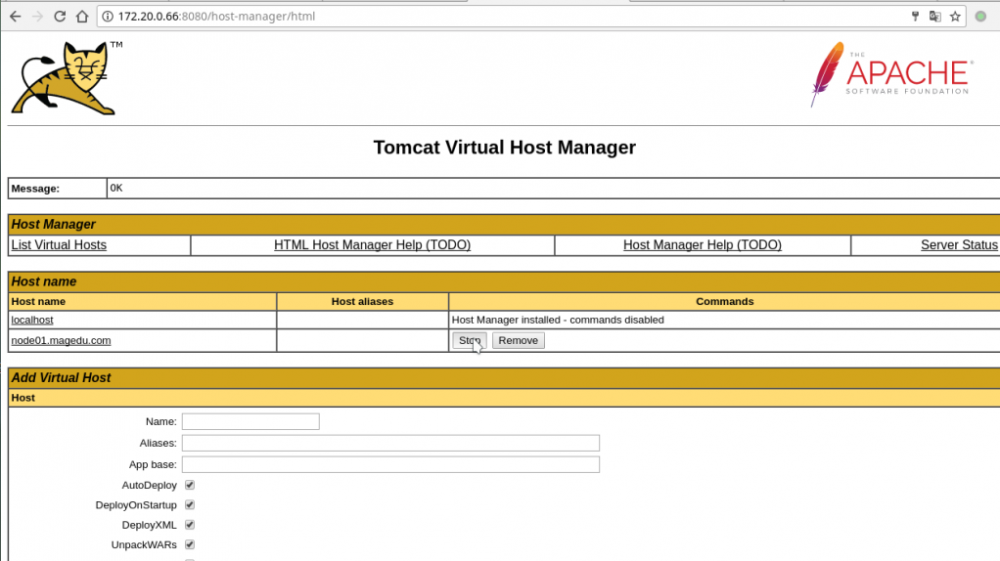Reload the Host Manager page
Image resolution: width=1000 pixels, height=561 pixels.
[59, 17]
